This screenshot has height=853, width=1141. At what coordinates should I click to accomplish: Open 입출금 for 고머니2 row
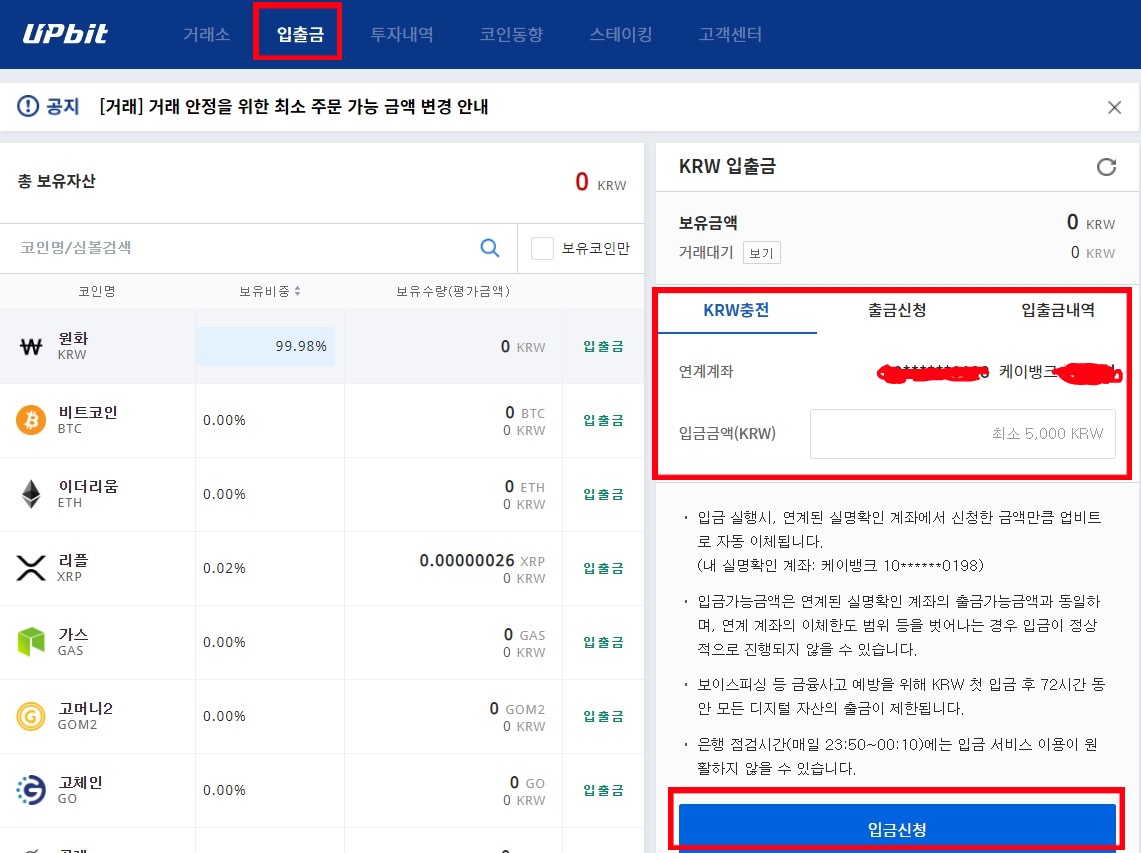[x=603, y=716]
